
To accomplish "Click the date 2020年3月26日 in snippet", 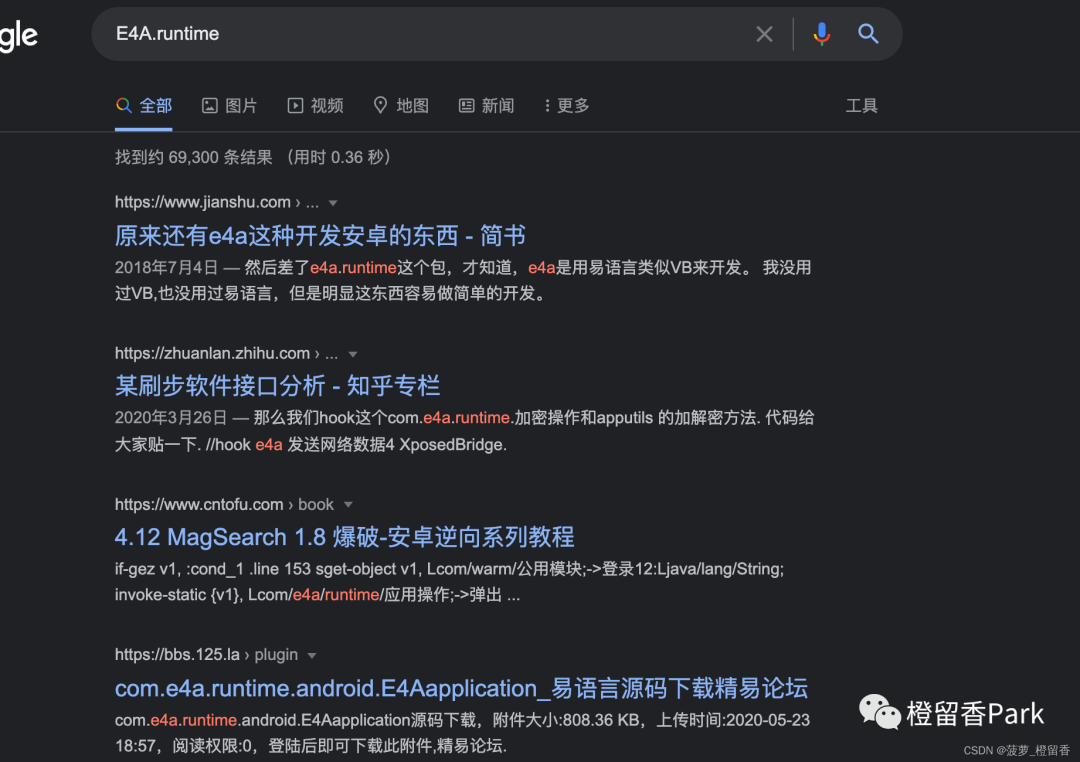I will pos(171,418).
